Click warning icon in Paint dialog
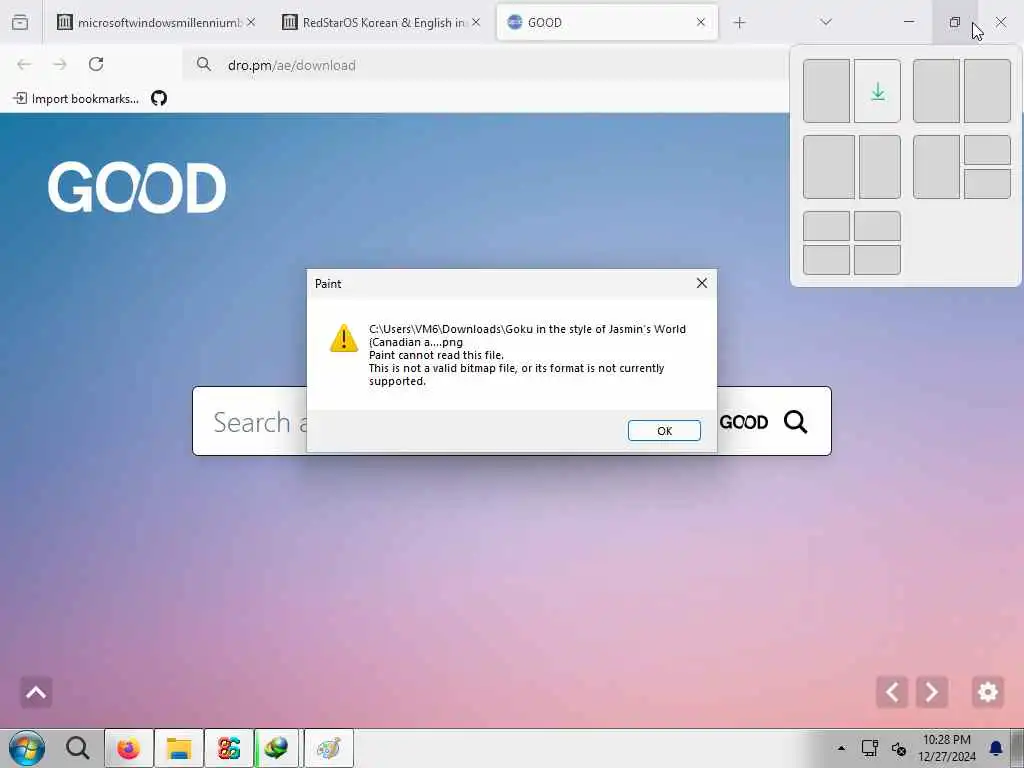Screen dimensions: 1024x768 point(344,338)
